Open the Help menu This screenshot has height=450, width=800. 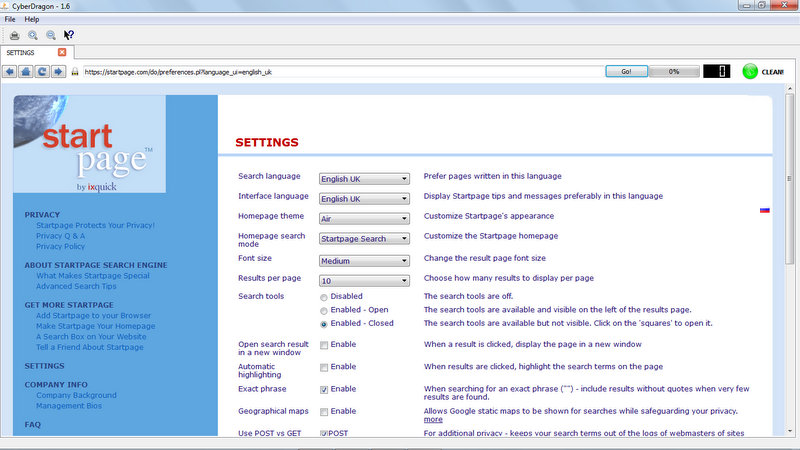(32, 19)
